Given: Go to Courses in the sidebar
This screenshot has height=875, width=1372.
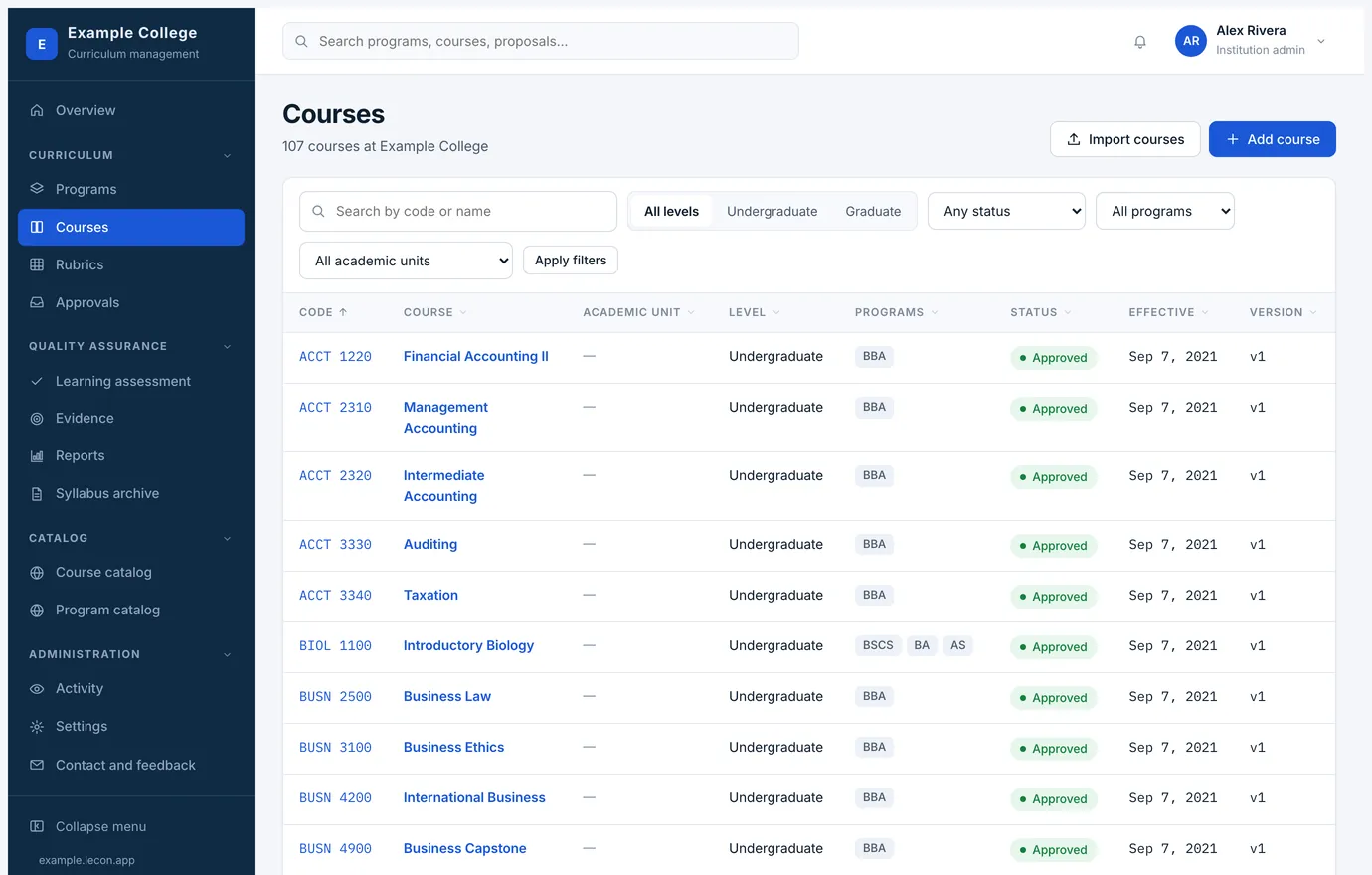Looking at the screenshot, I should (131, 227).
